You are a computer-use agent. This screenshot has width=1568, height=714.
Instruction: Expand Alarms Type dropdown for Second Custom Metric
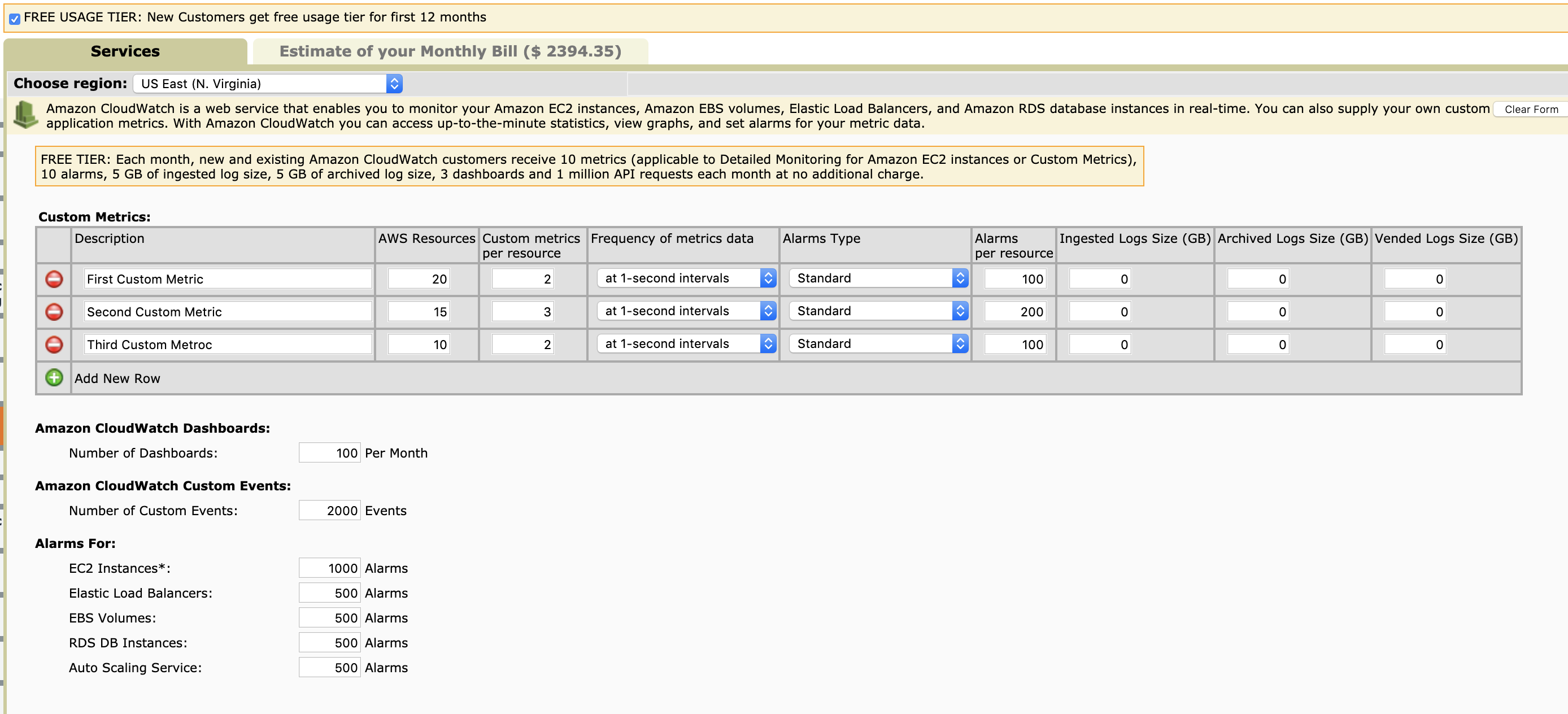878,311
